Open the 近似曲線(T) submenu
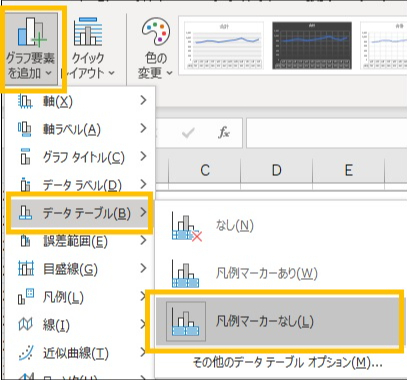 tap(81, 353)
